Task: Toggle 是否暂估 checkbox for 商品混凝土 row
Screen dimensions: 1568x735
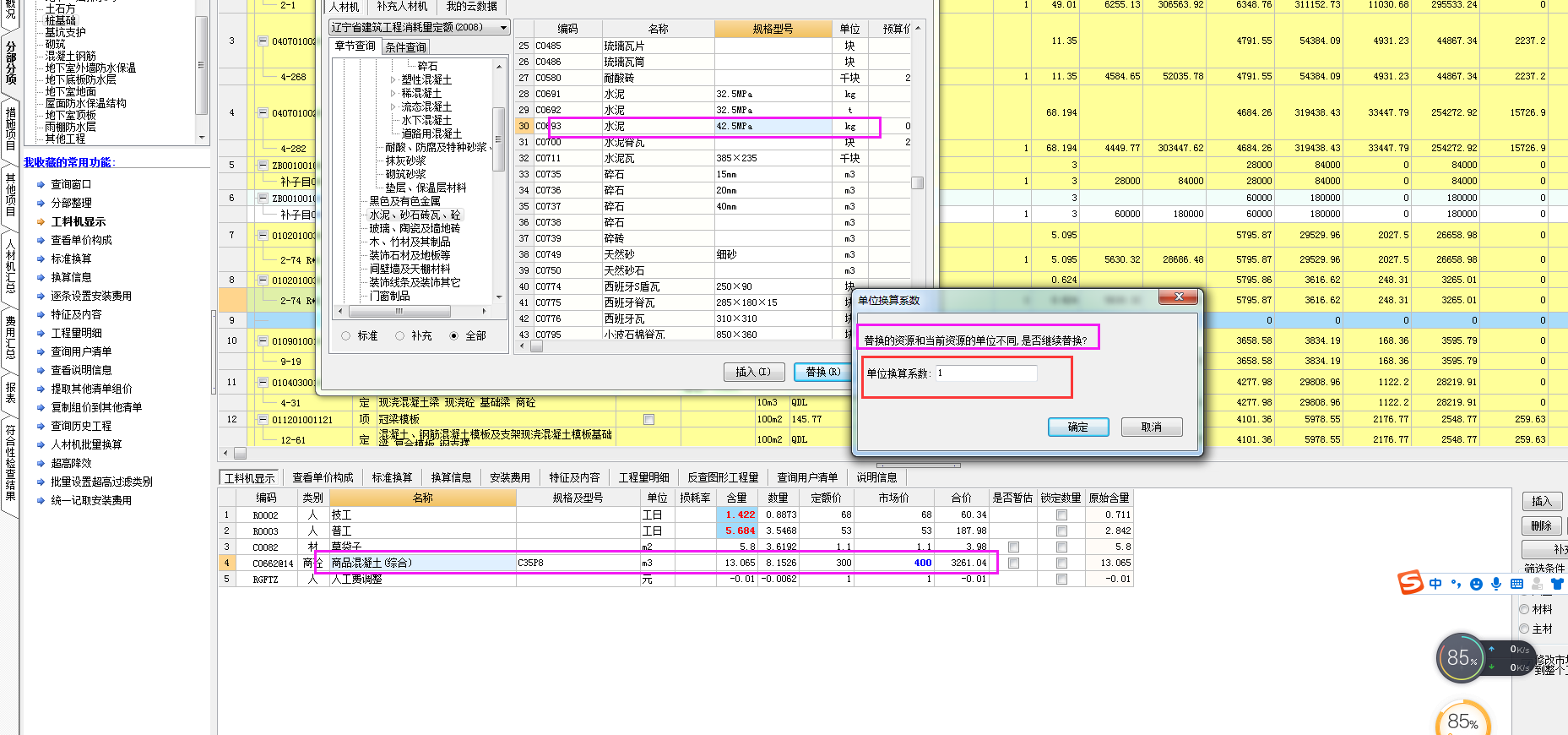Action: coord(1013,563)
